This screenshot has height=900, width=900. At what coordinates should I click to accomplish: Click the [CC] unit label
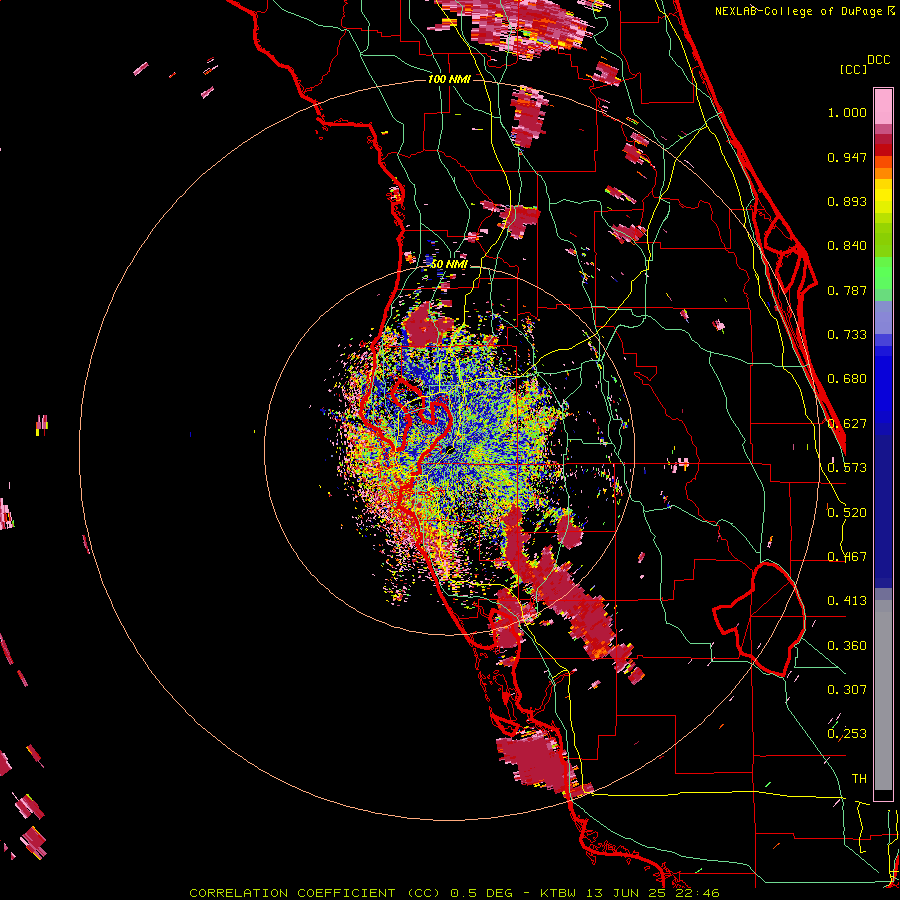click(x=854, y=69)
